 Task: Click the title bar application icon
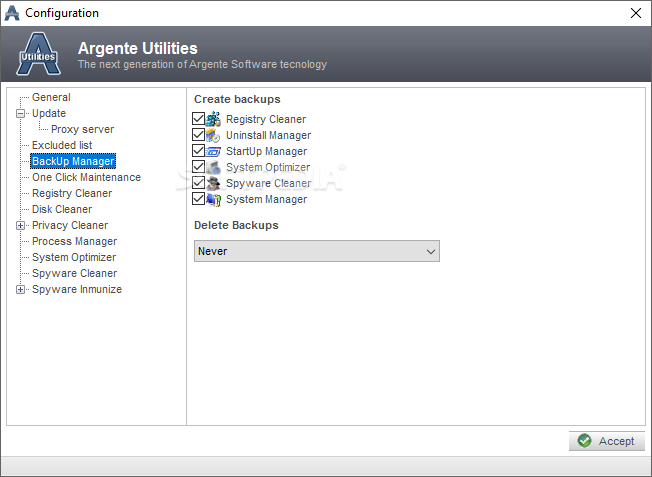tap(12, 13)
